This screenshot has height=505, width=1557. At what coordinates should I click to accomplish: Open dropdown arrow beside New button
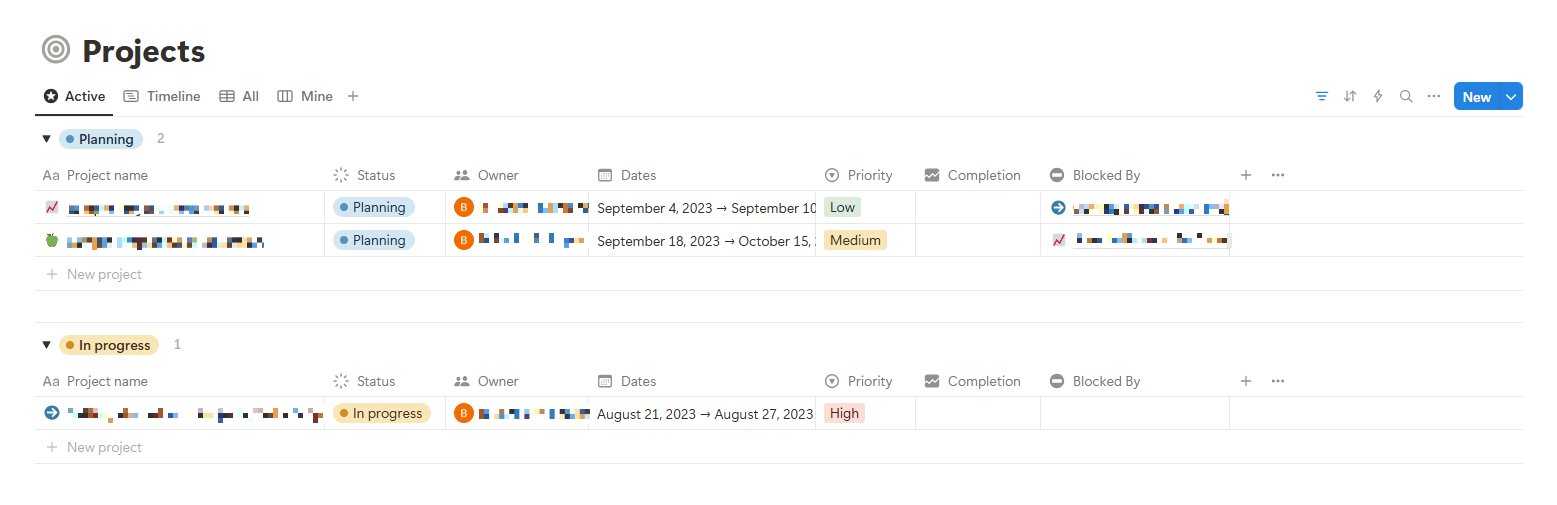pos(1511,96)
